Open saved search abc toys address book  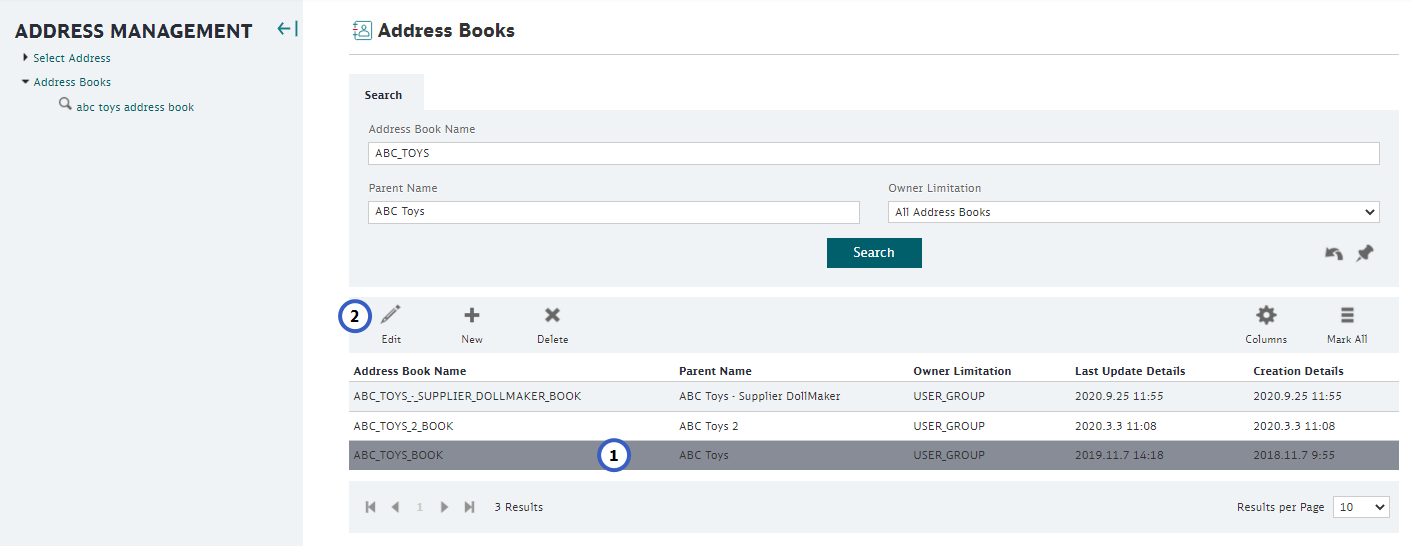pos(135,107)
